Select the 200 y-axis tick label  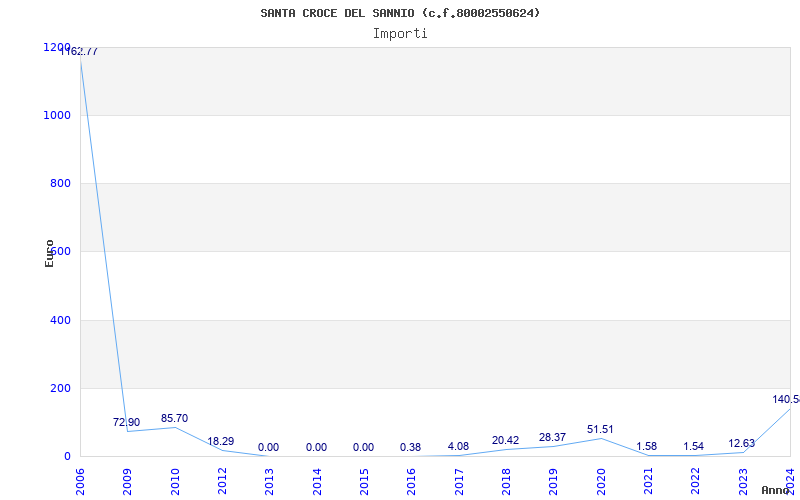(60, 388)
